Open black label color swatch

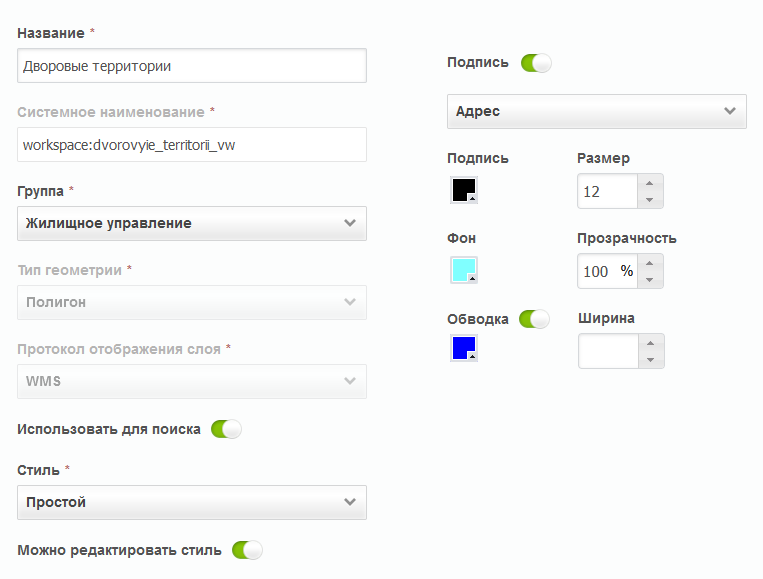point(464,190)
